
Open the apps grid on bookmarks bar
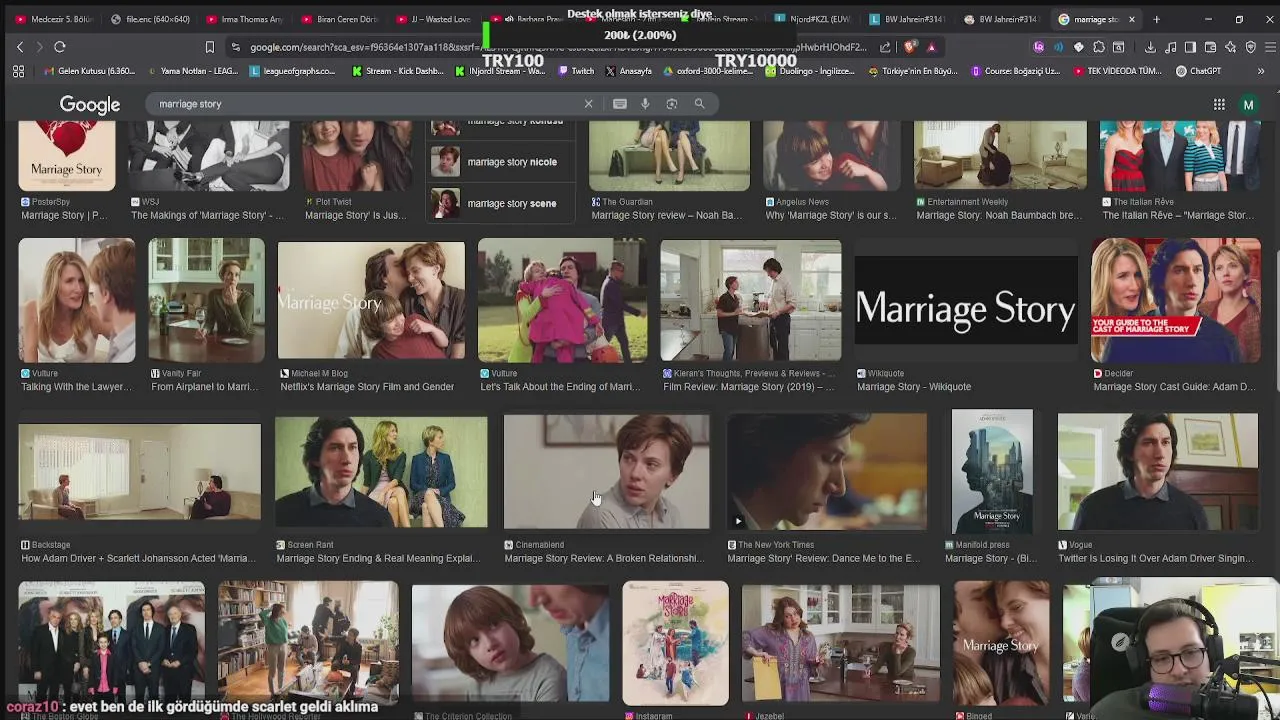click(x=18, y=71)
